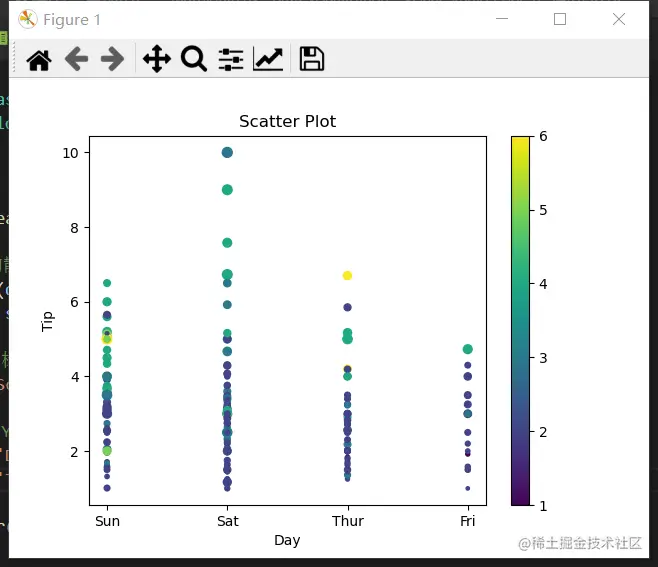Minimize the Figure 1 window
The image size is (658, 567).
point(502,19)
